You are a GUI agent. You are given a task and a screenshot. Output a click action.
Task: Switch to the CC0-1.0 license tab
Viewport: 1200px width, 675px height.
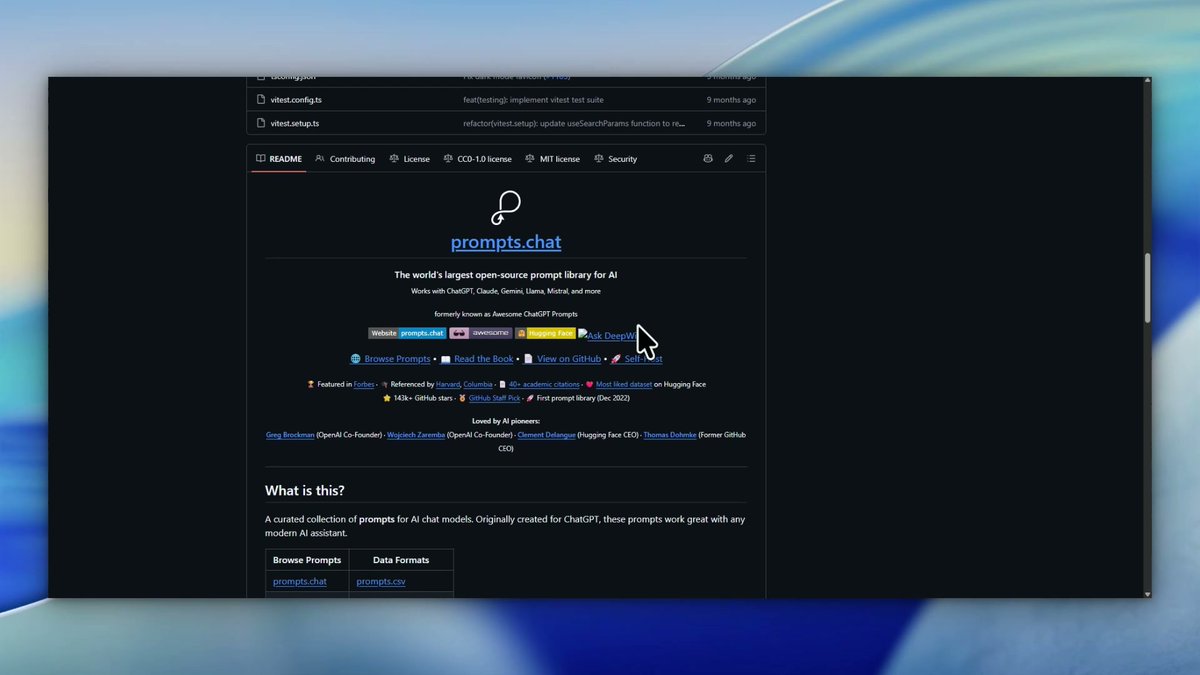point(477,159)
